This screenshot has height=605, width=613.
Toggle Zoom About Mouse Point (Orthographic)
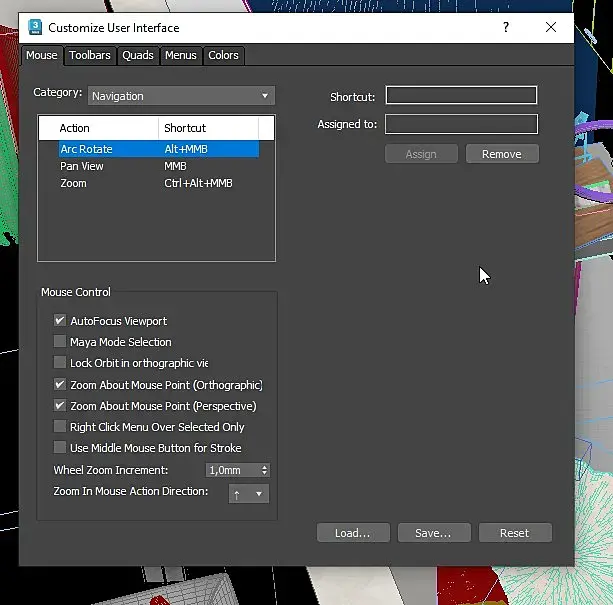point(60,385)
